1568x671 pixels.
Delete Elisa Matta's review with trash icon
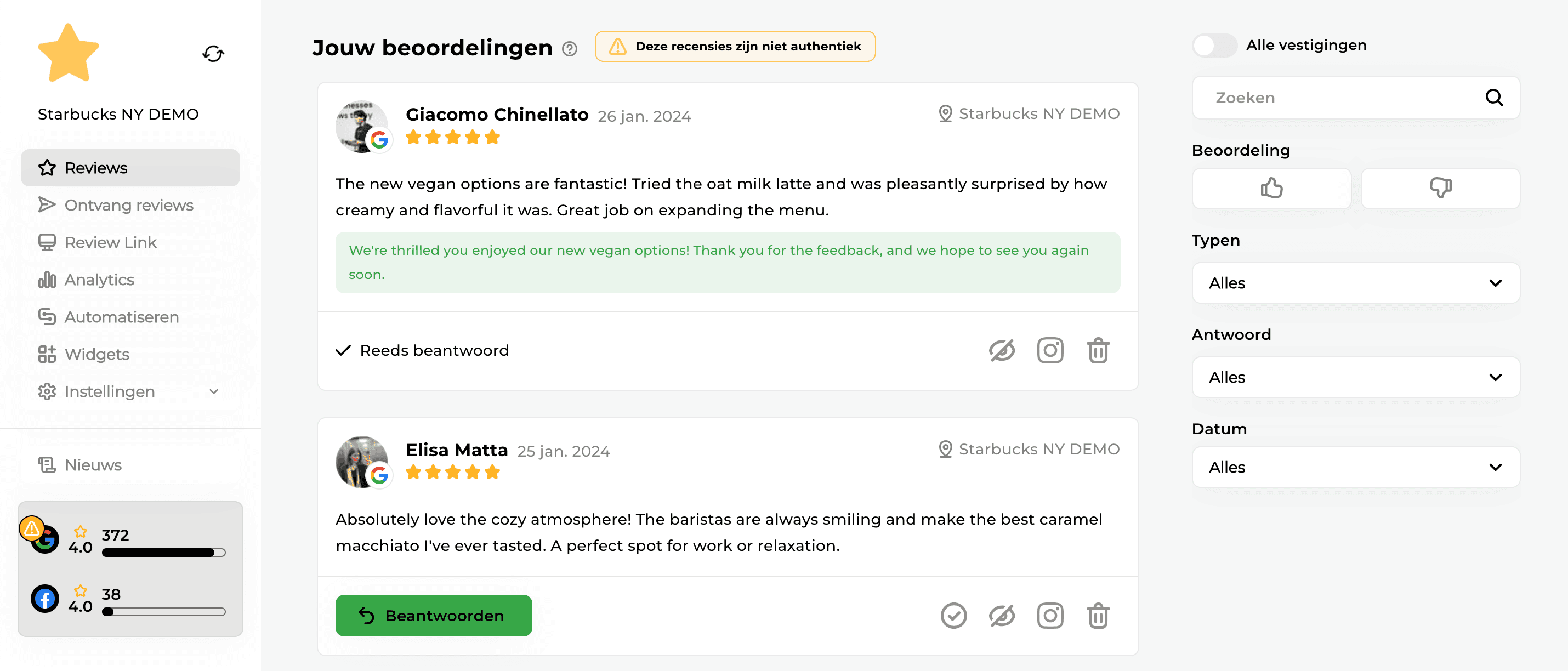point(1098,616)
